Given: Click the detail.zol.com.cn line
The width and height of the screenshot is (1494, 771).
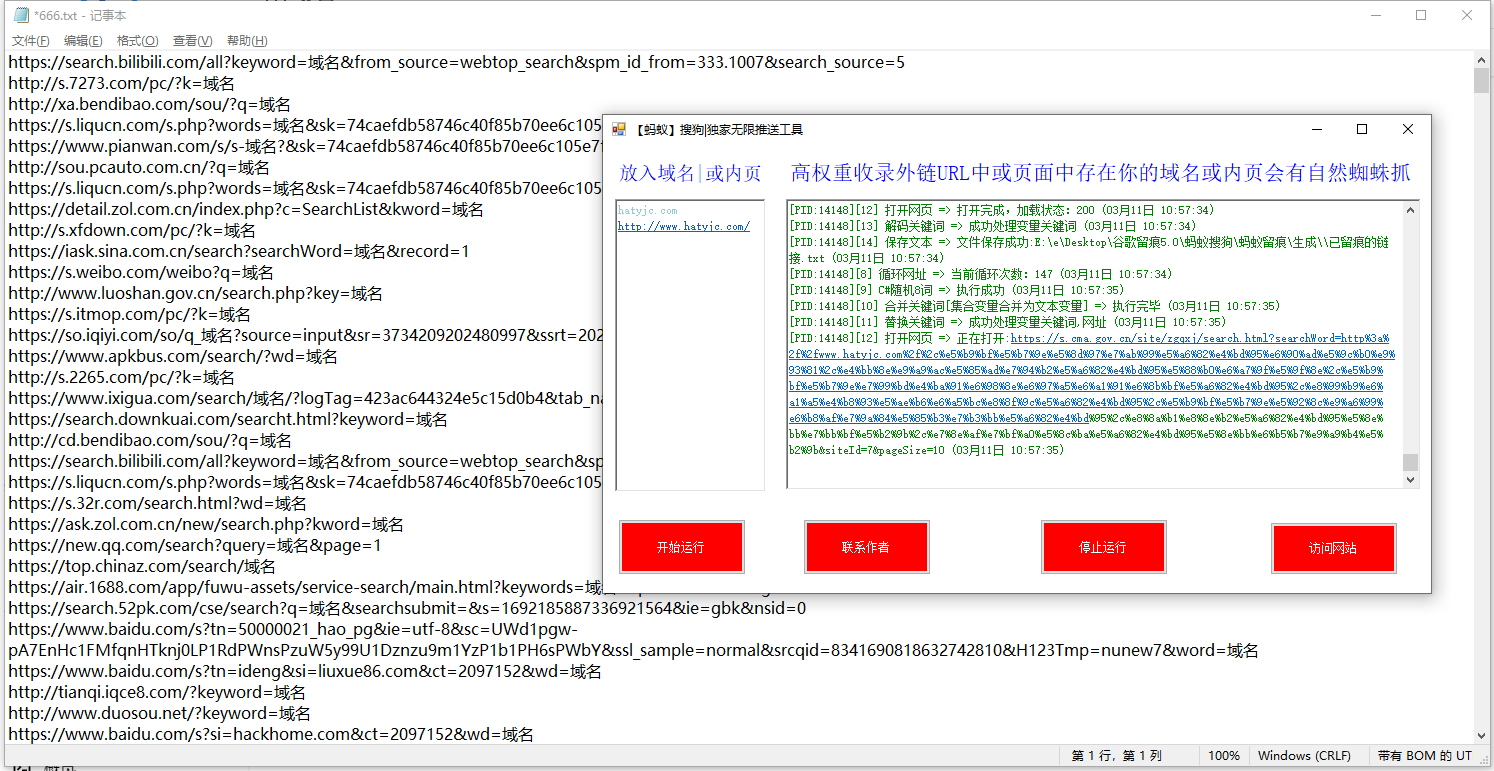Looking at the screenshot, I should (246, 209).
